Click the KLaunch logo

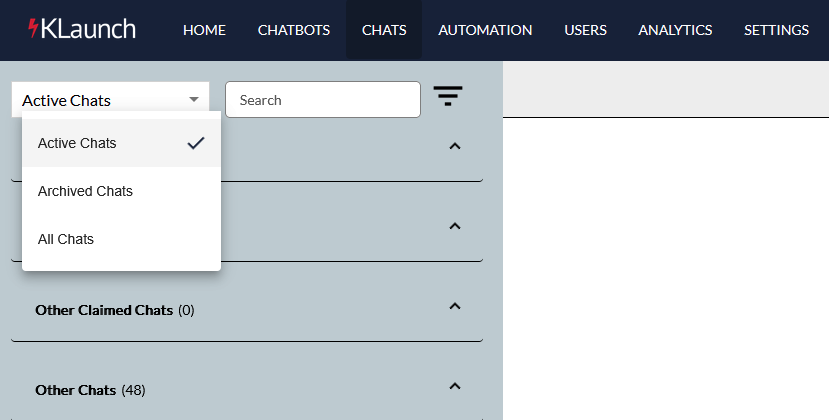[x=82, y=29]
